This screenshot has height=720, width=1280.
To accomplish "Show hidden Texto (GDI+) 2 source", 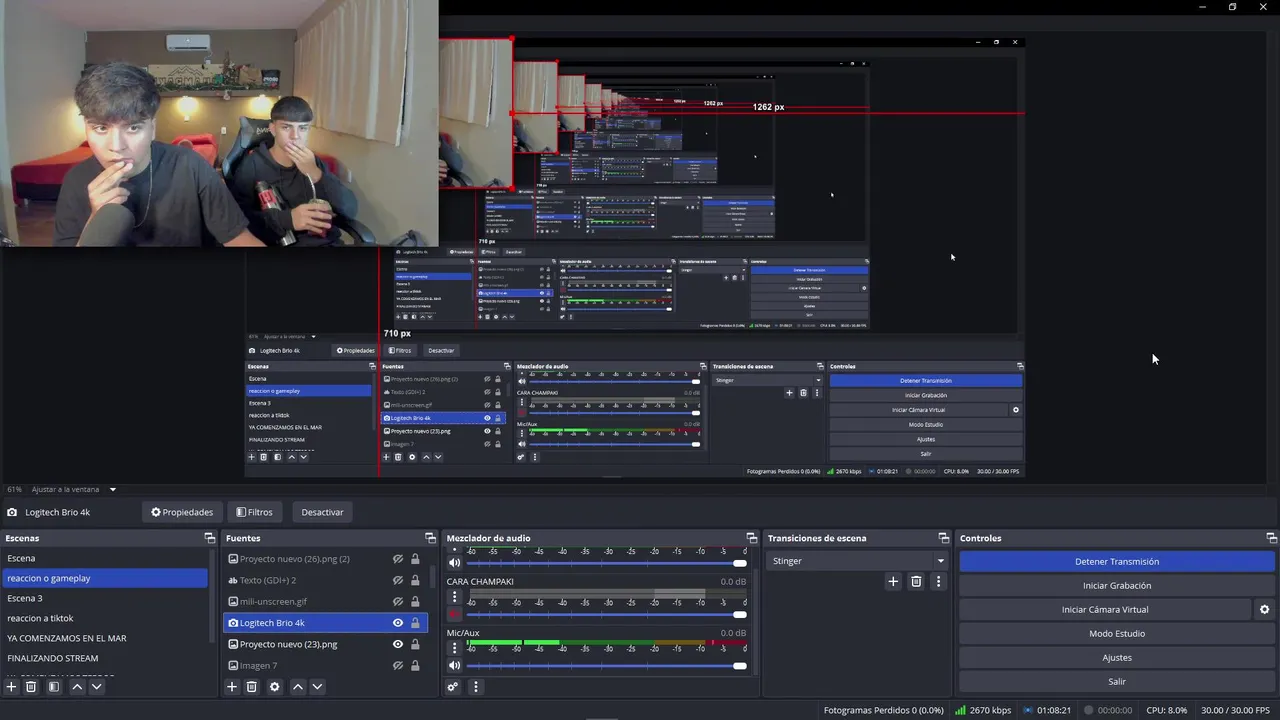I will pos(398,580).
